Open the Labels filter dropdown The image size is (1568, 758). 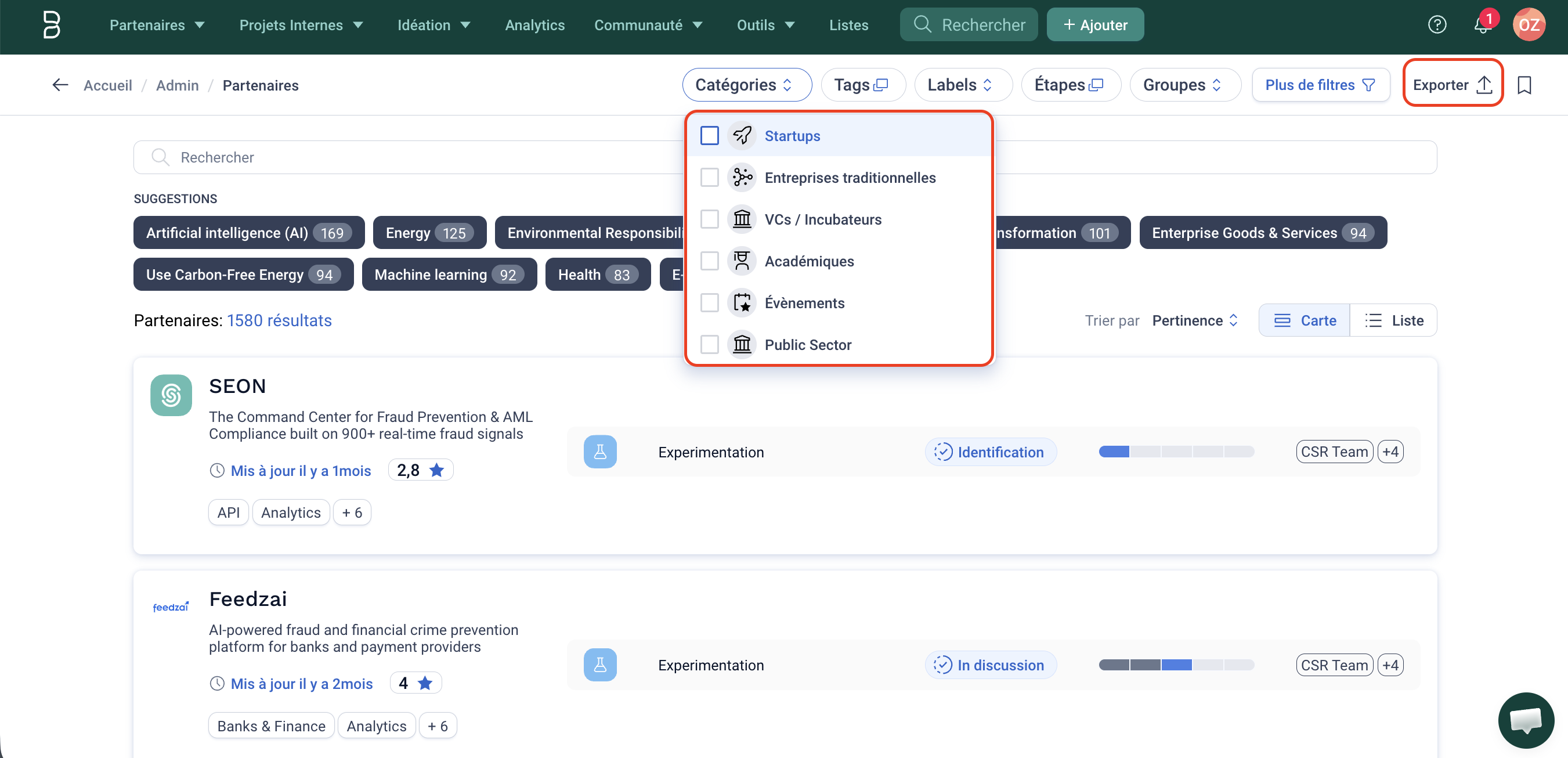coord(963,85)
